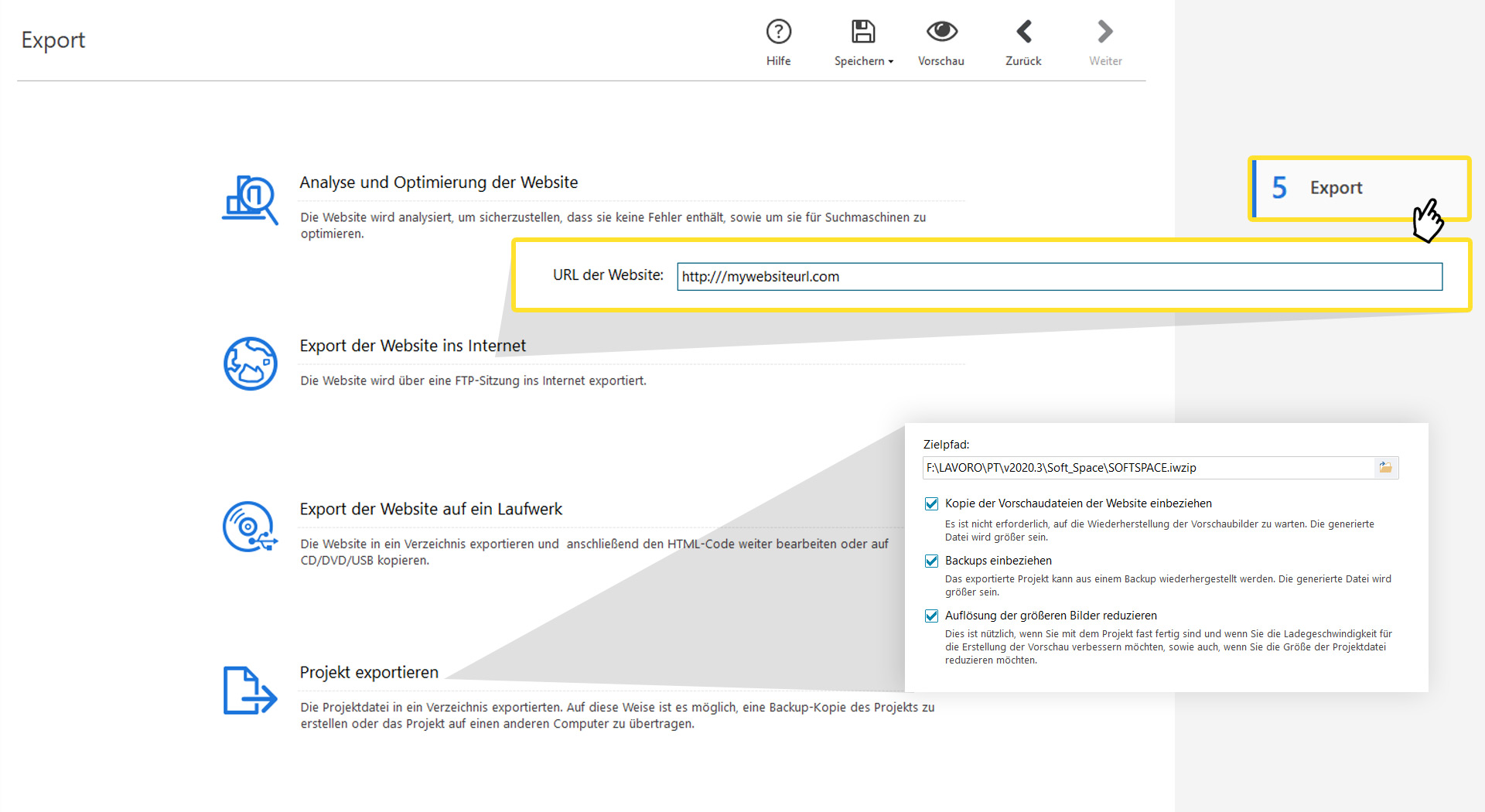Image resolution: width=1485 pixels, height=812 pixels.
Task: Click 'Die Website wird über eine FTP-Sitzung' description
Action: 473,380
